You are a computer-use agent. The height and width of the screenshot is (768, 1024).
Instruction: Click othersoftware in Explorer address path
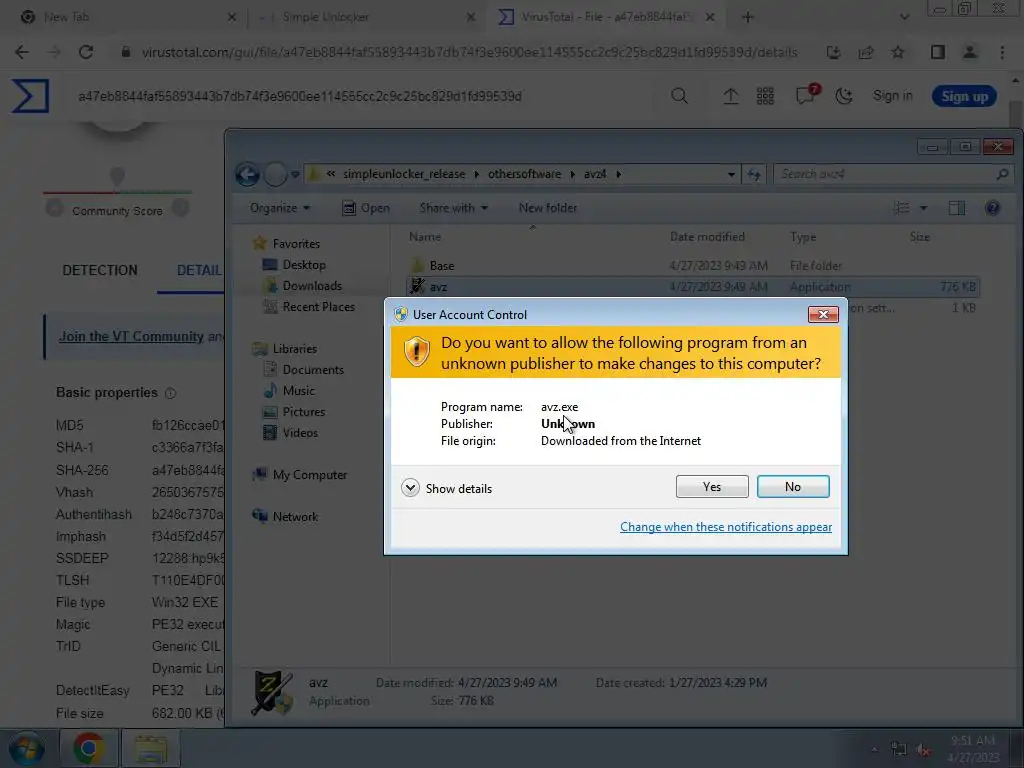[x=524, y=174]
